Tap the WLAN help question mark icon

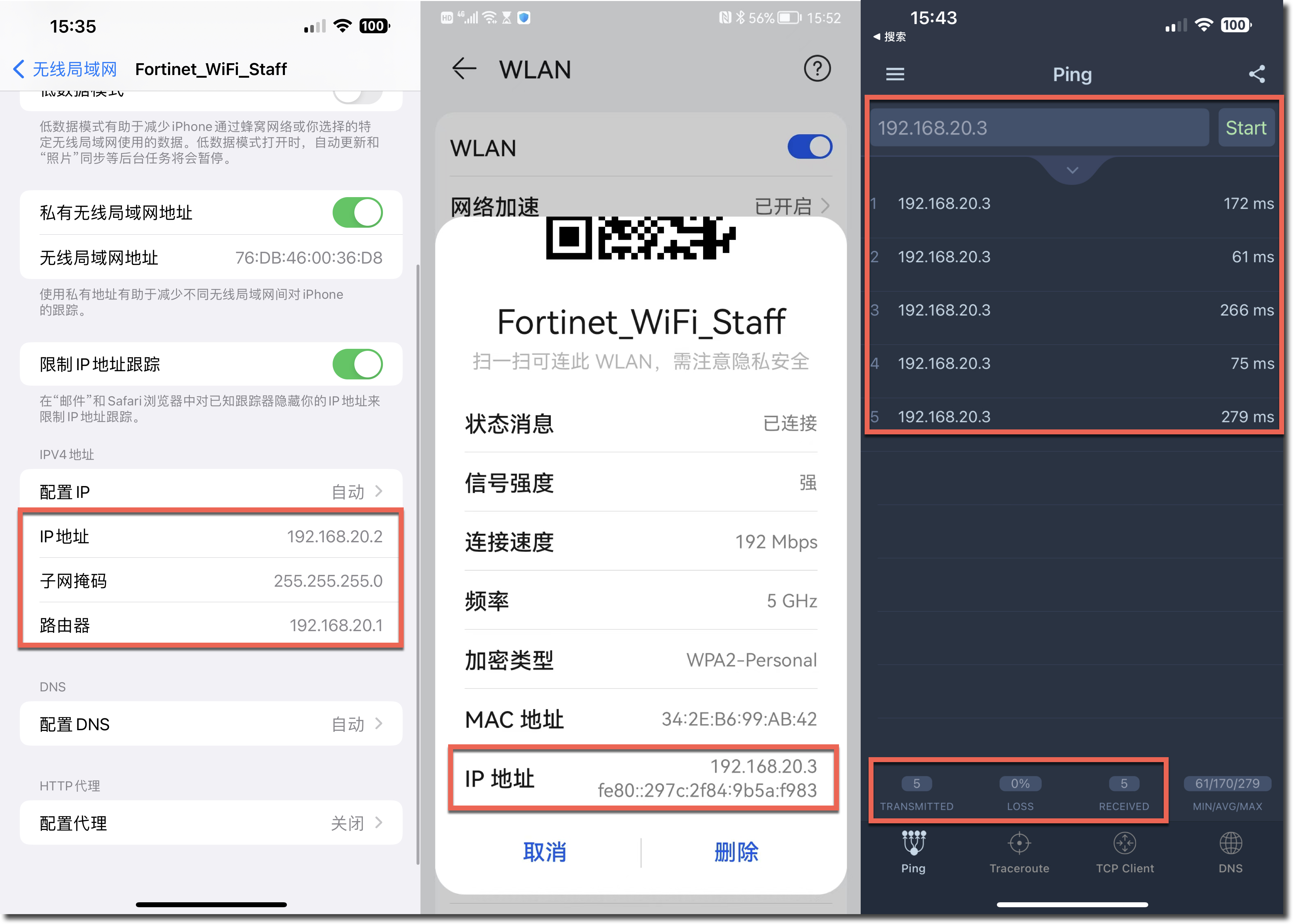[816, 69]
